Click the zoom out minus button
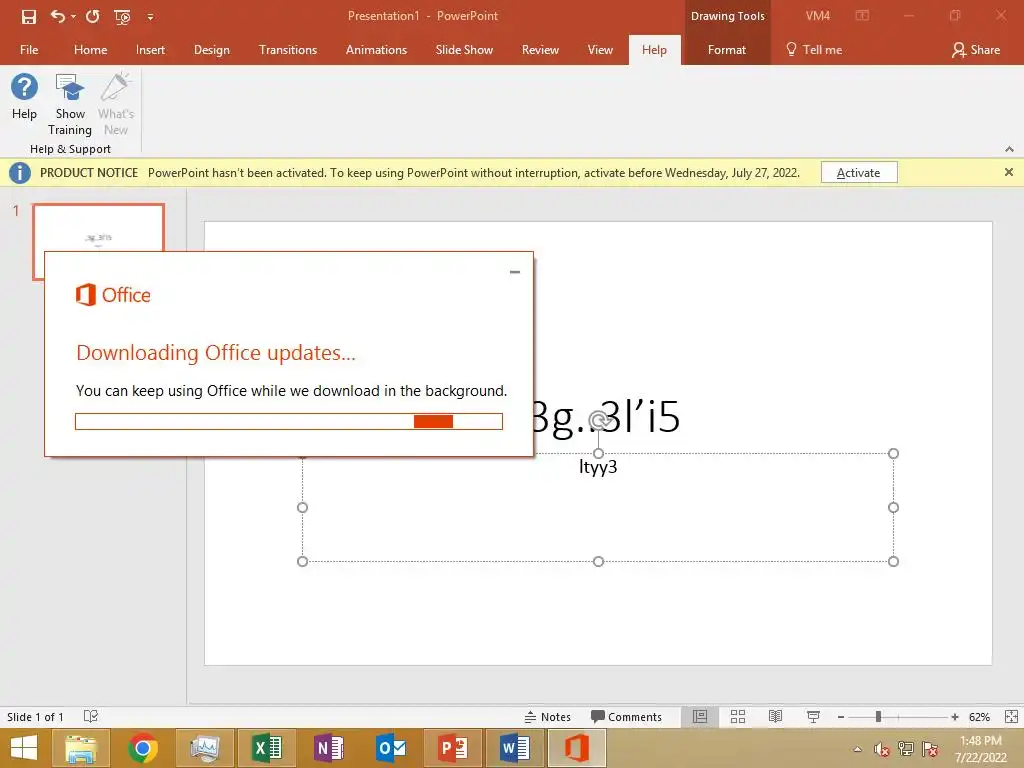The height and width of the screenshot is (768, 1024). pos(840,717)
